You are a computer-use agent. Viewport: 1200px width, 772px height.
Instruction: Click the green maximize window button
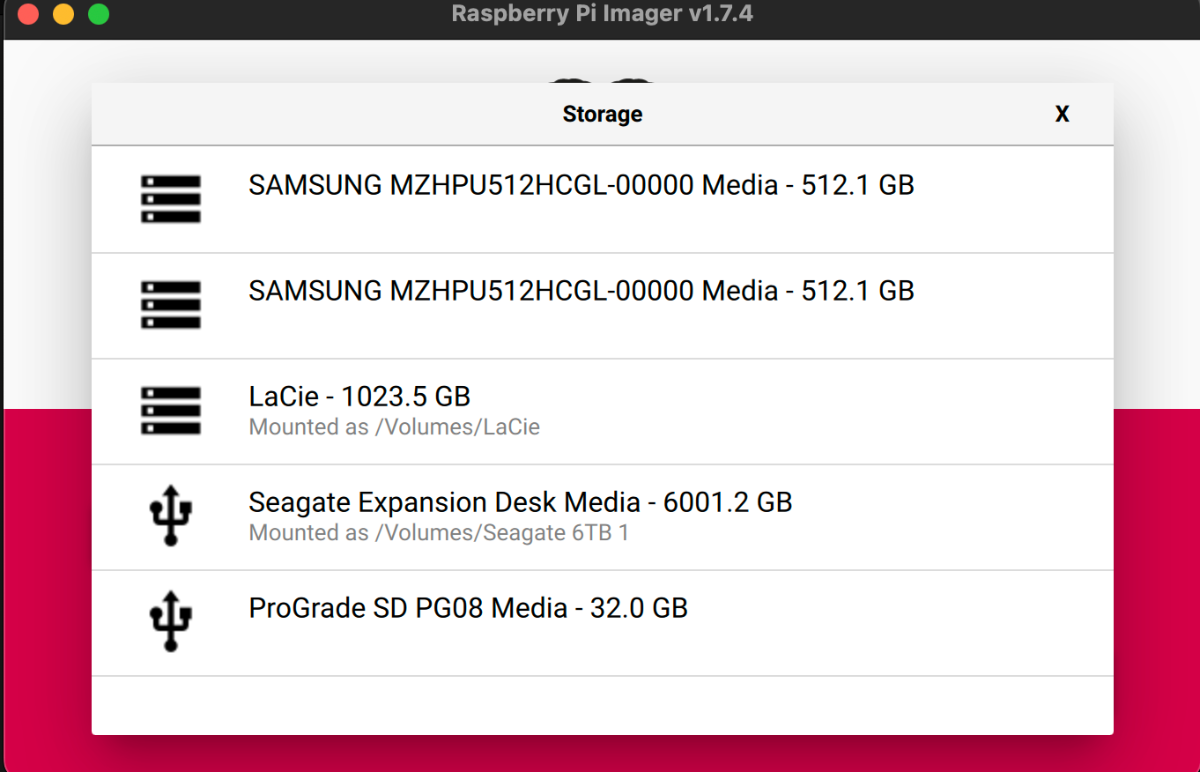[98, 15]
